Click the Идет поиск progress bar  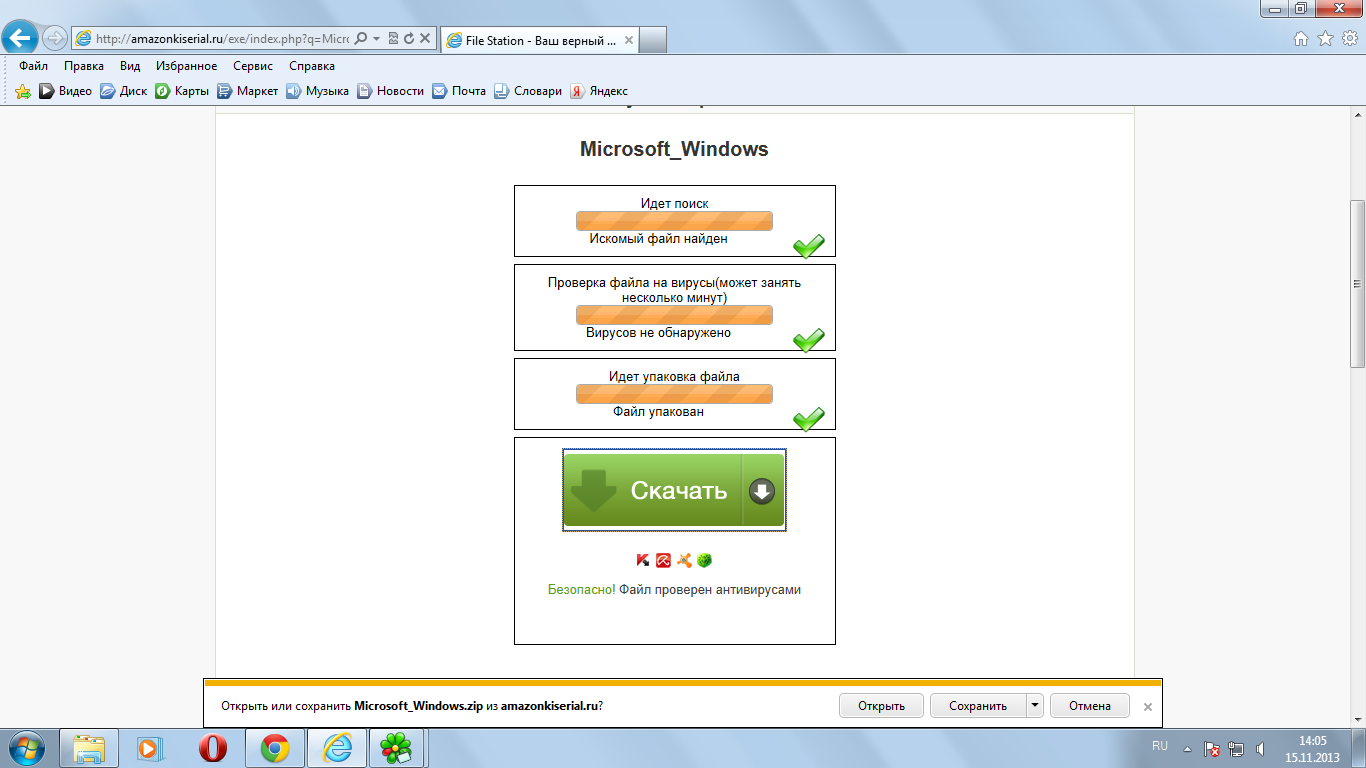click(674, 221)
